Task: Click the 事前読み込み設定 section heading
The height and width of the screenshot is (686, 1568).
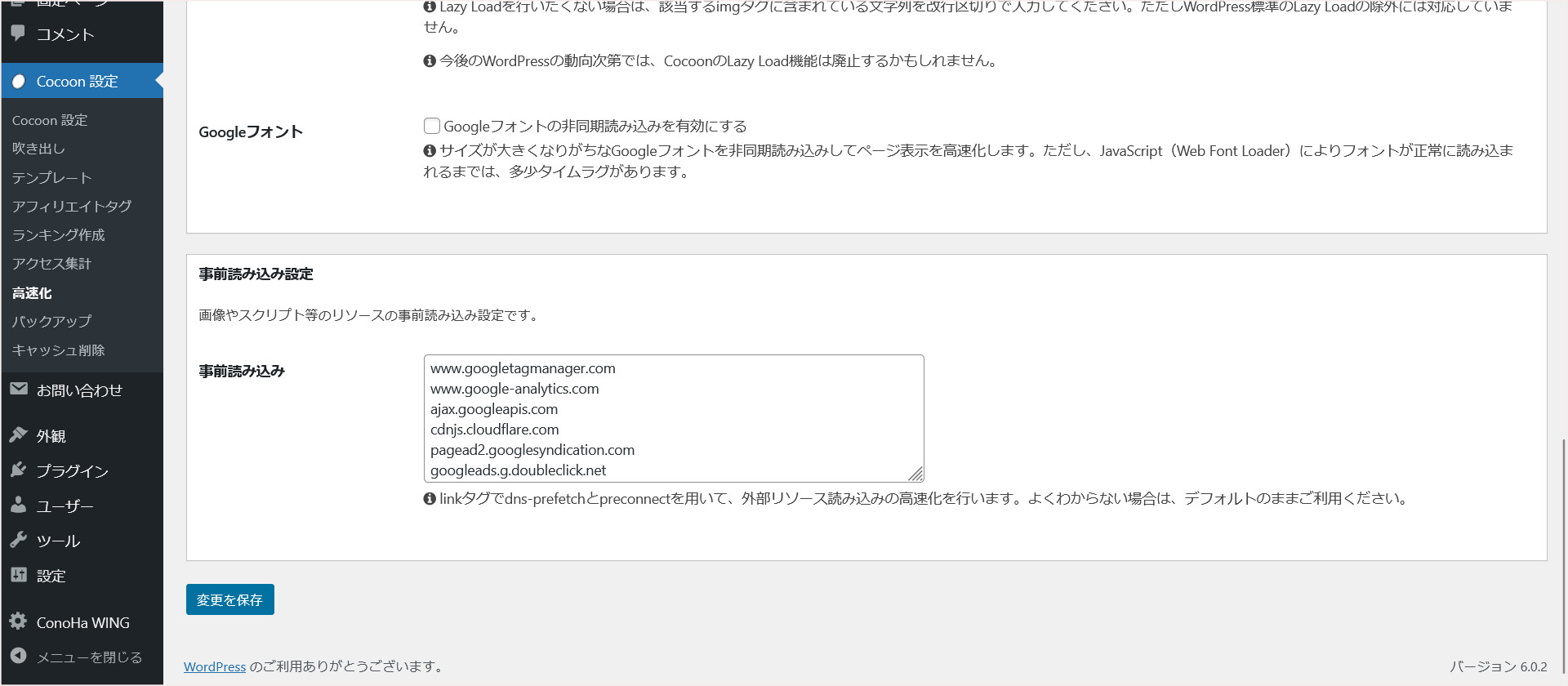Action: coord(256,274)
